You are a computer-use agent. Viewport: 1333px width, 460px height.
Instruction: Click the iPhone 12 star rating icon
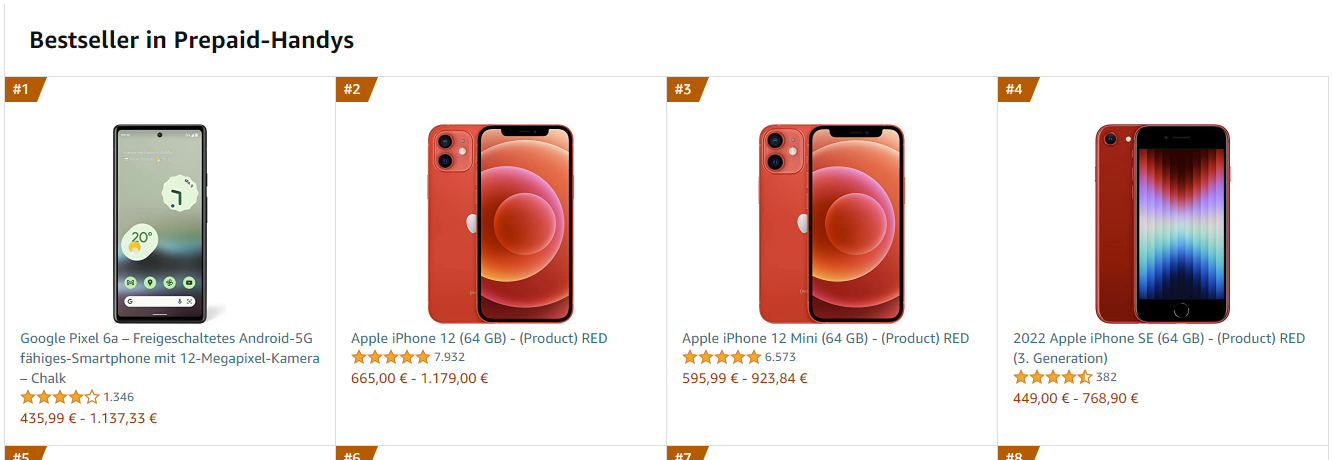390,357
